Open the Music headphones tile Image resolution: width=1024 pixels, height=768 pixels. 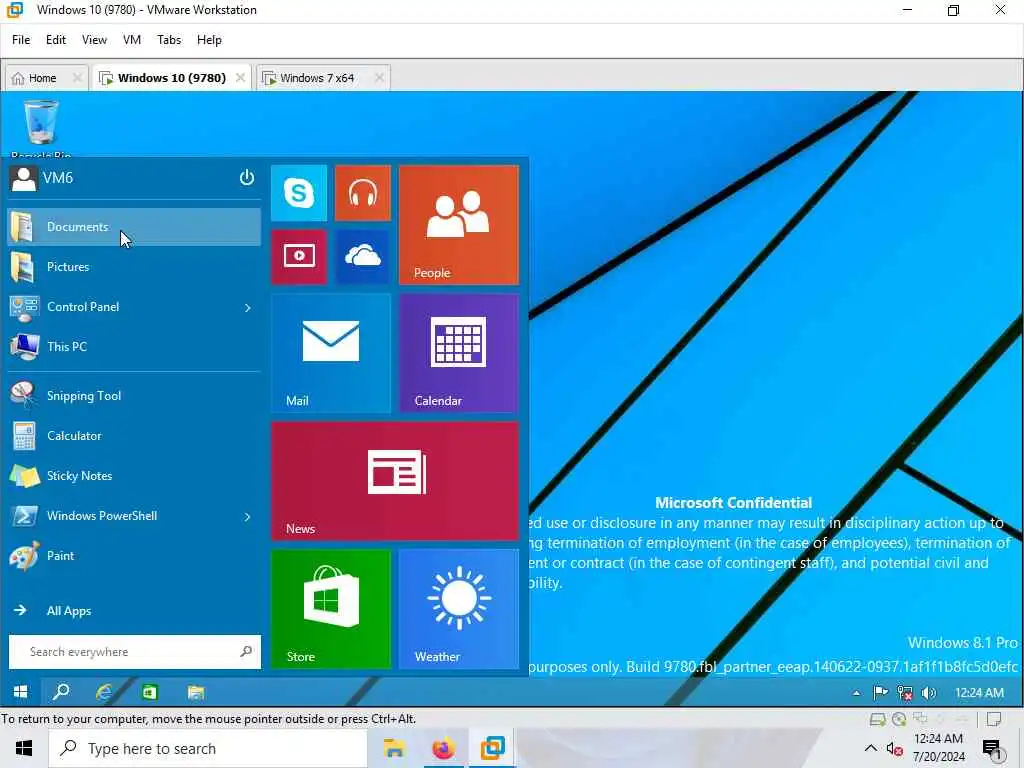point(362,193)
